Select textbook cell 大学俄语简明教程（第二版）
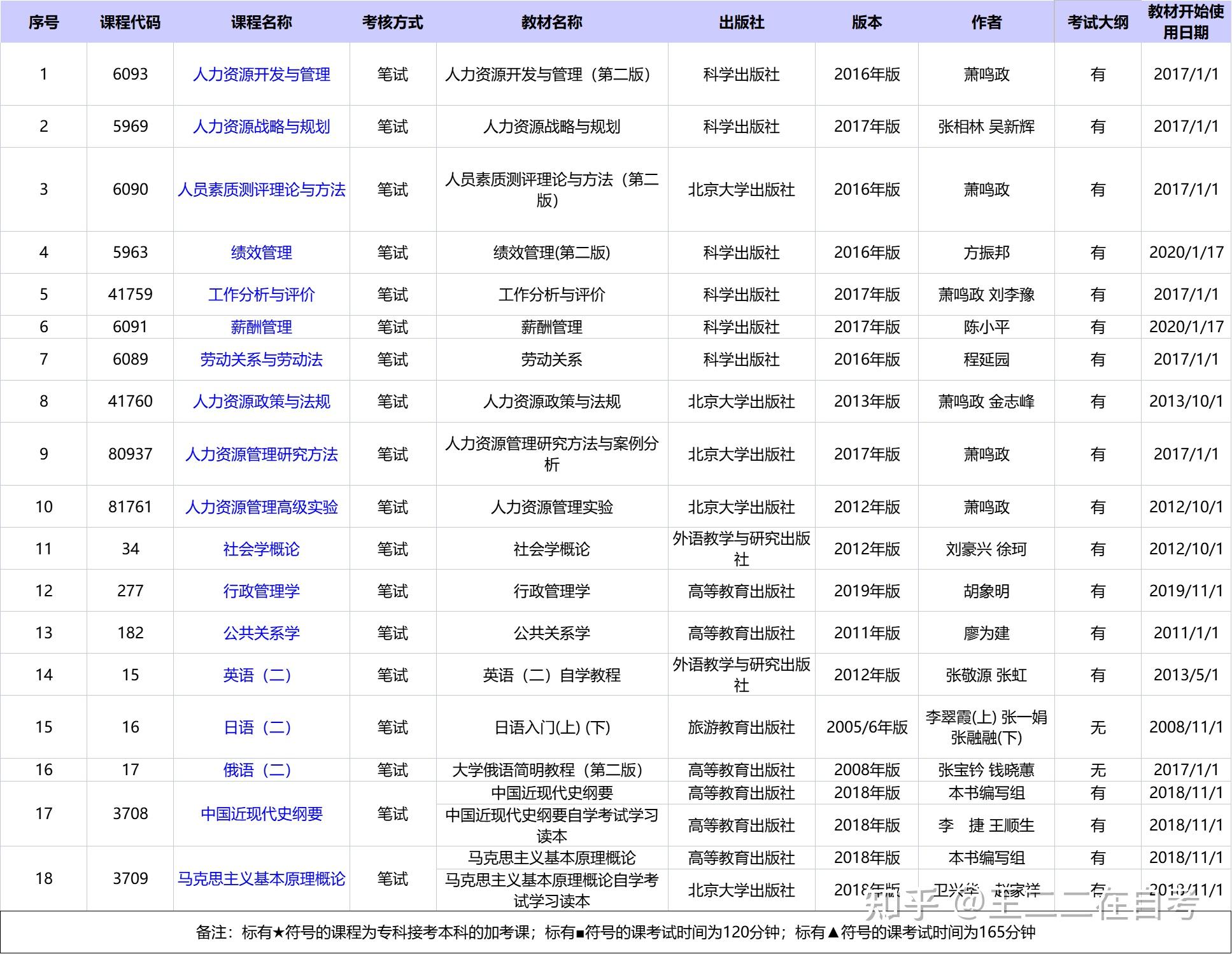 tap(551, 770)
